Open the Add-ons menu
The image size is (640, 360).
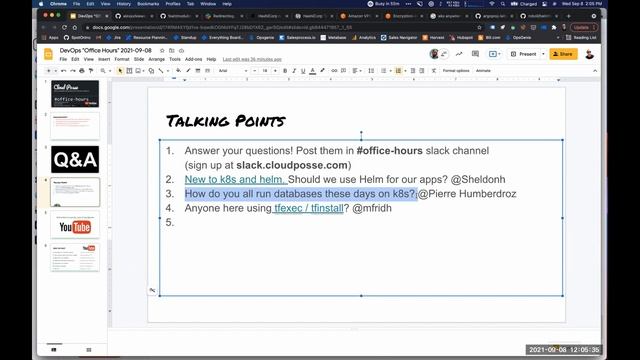point(193,59)
